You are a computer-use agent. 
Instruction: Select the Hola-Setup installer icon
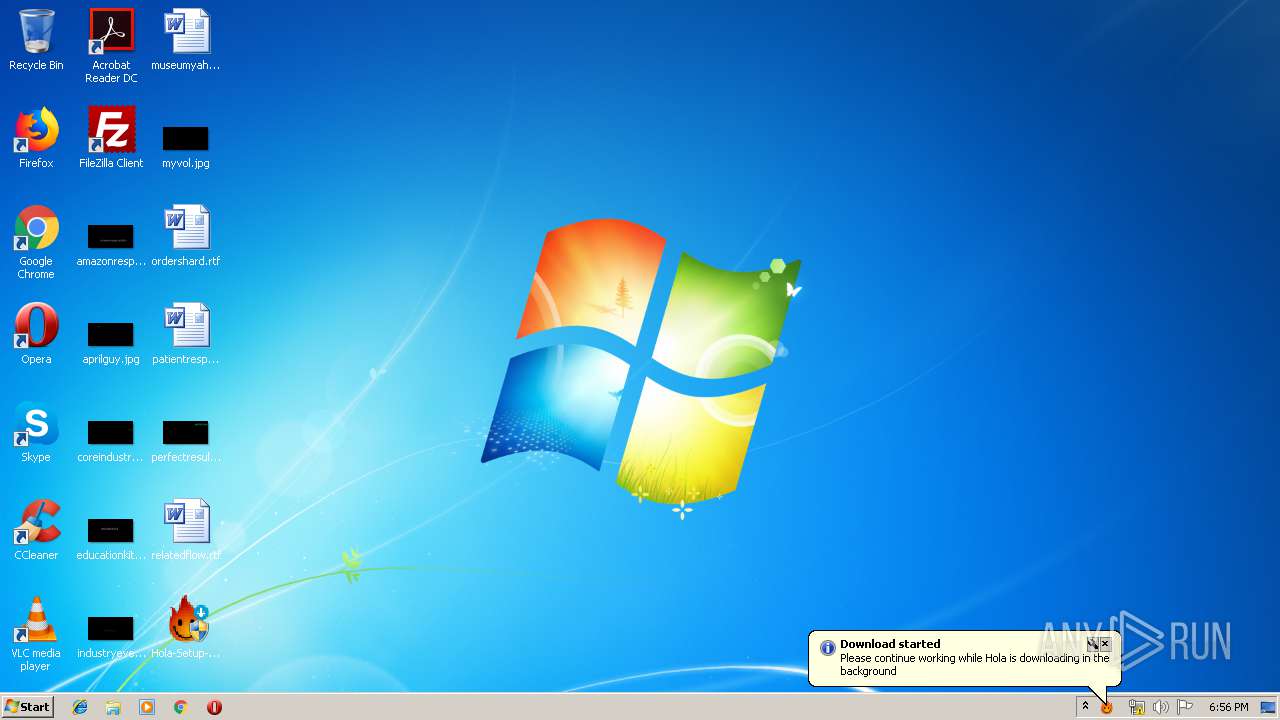tap(186, 628)
